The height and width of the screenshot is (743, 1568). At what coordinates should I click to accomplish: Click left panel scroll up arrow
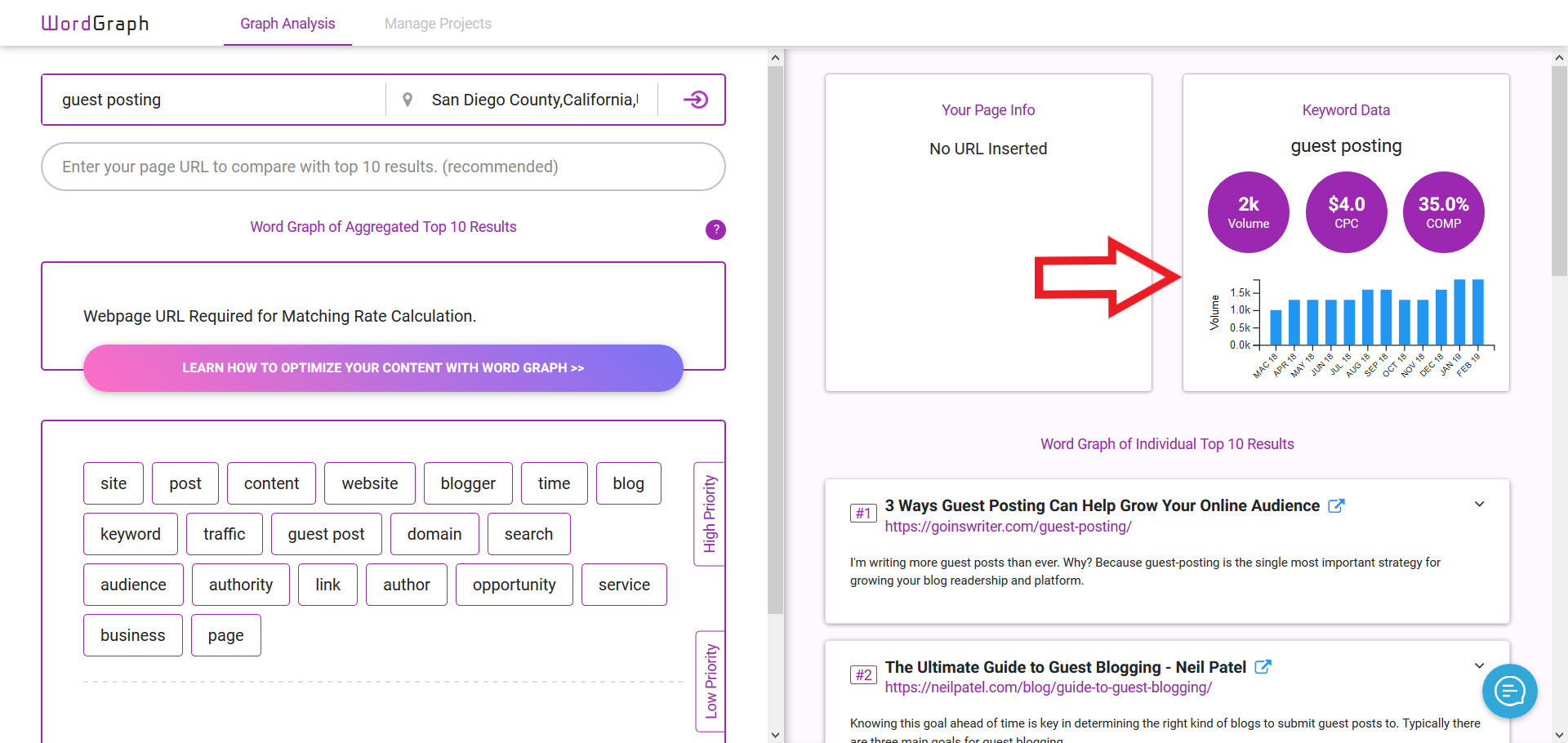coord(776,57)
